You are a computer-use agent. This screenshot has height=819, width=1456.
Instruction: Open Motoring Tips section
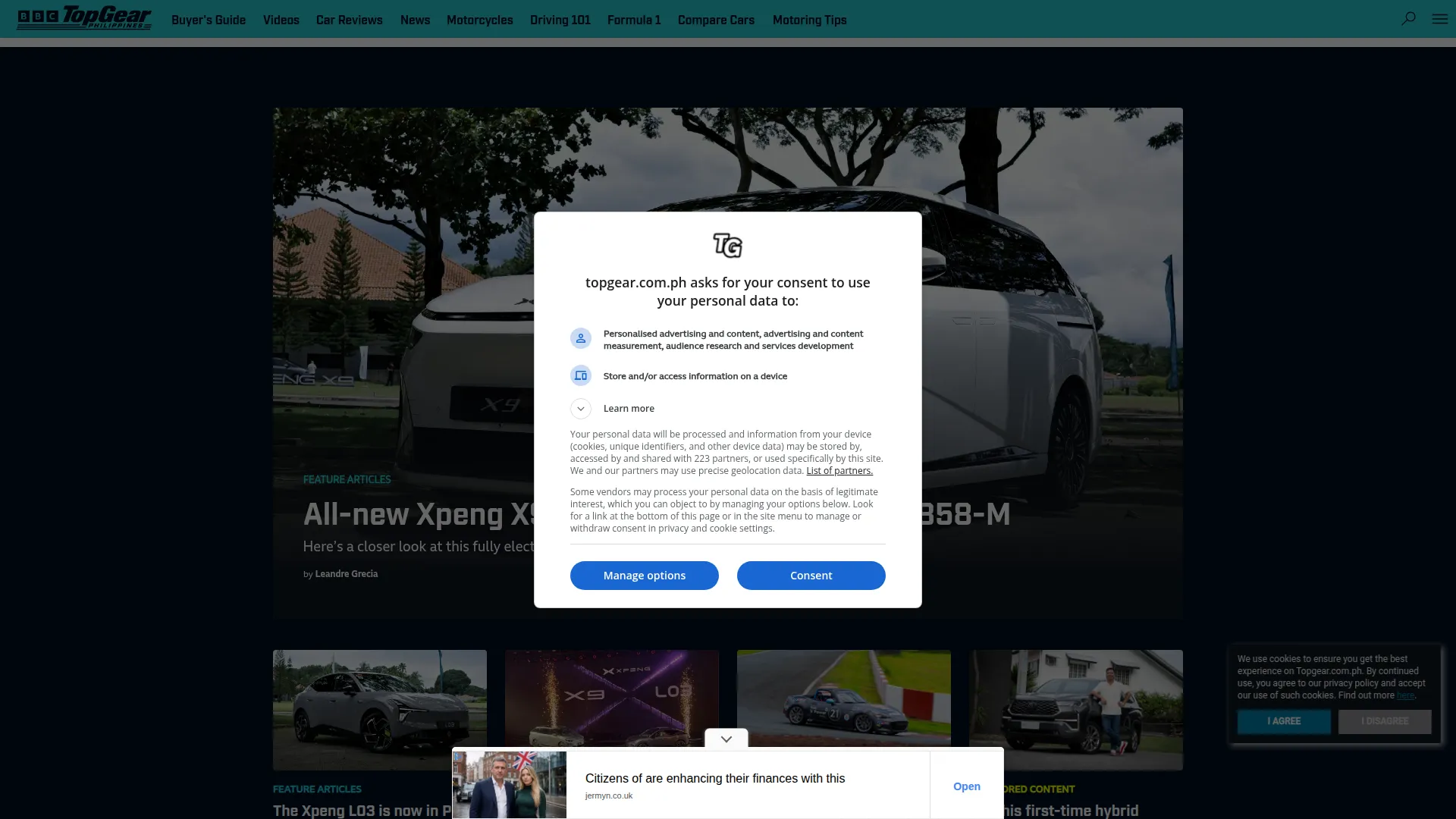click(x=810, y=20)
